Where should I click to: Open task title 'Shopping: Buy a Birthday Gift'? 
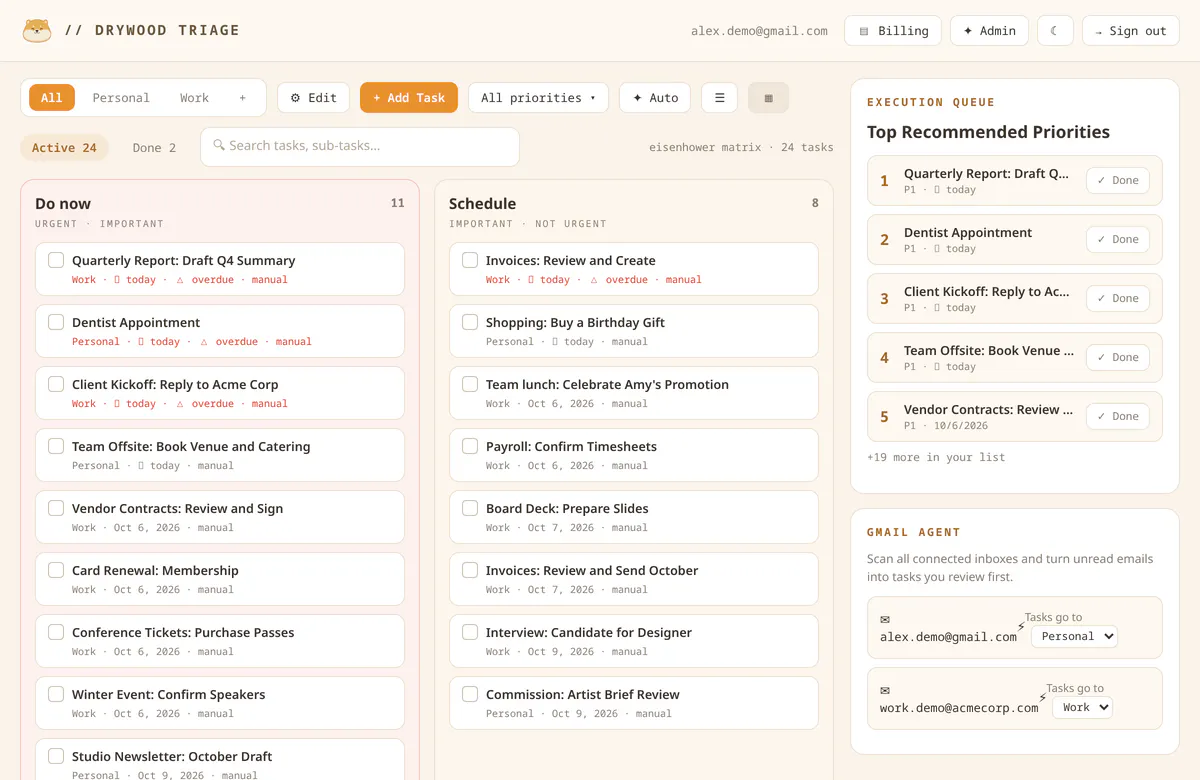click(575, 322)
